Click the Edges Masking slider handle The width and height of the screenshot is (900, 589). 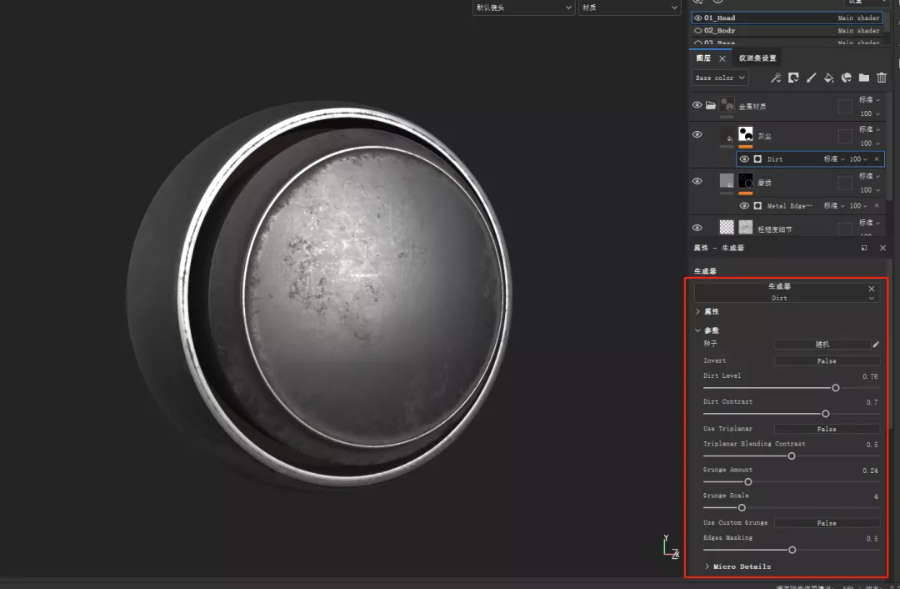pyautogui.click(x=792, y=550)
